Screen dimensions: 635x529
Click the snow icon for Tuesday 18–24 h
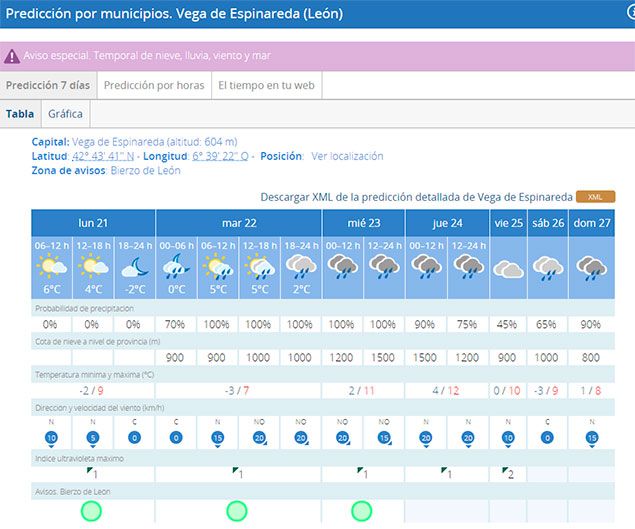[300, 267]
